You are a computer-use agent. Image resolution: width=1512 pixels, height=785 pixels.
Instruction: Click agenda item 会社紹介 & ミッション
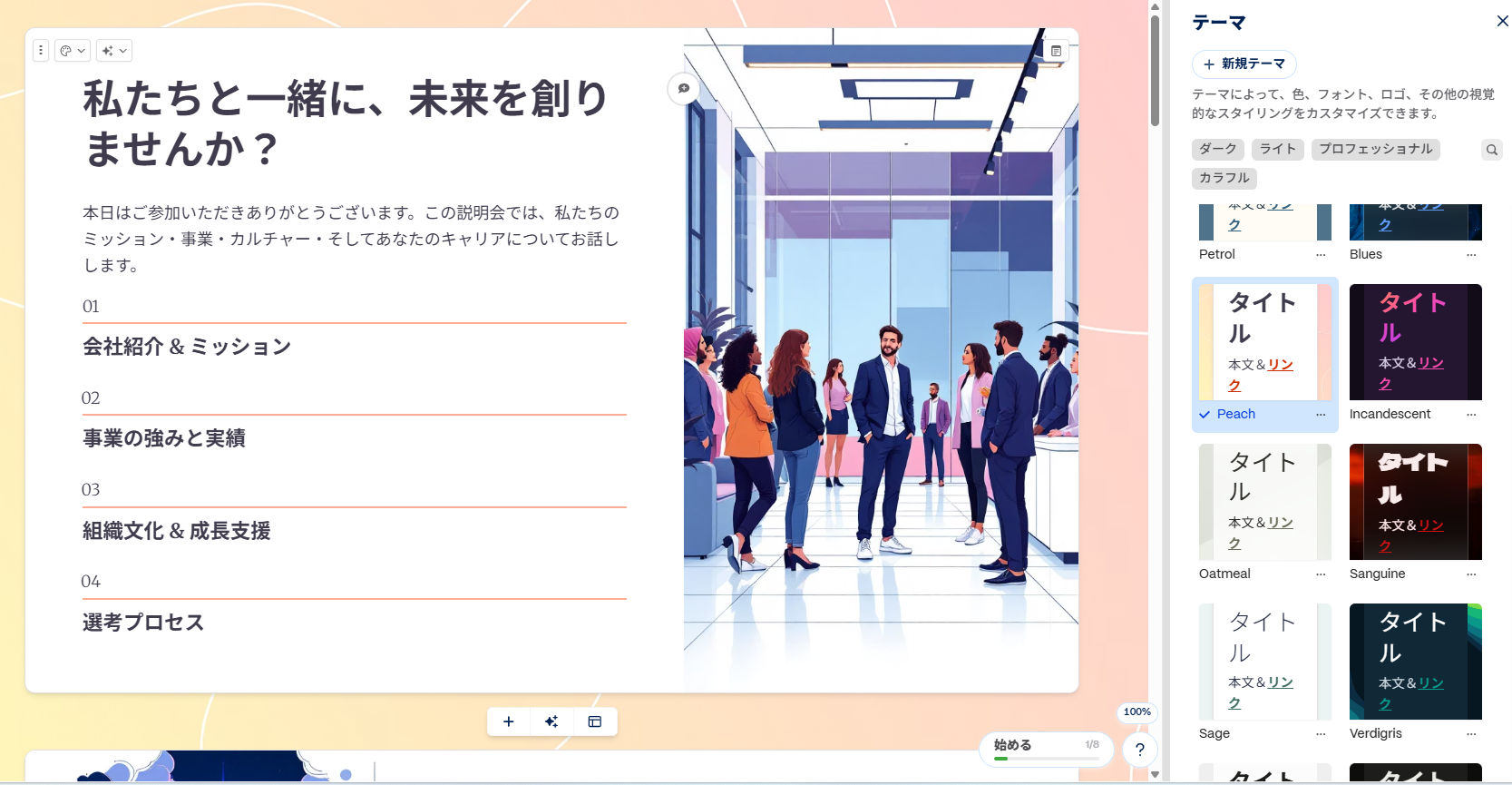click(x=187, y=347)
